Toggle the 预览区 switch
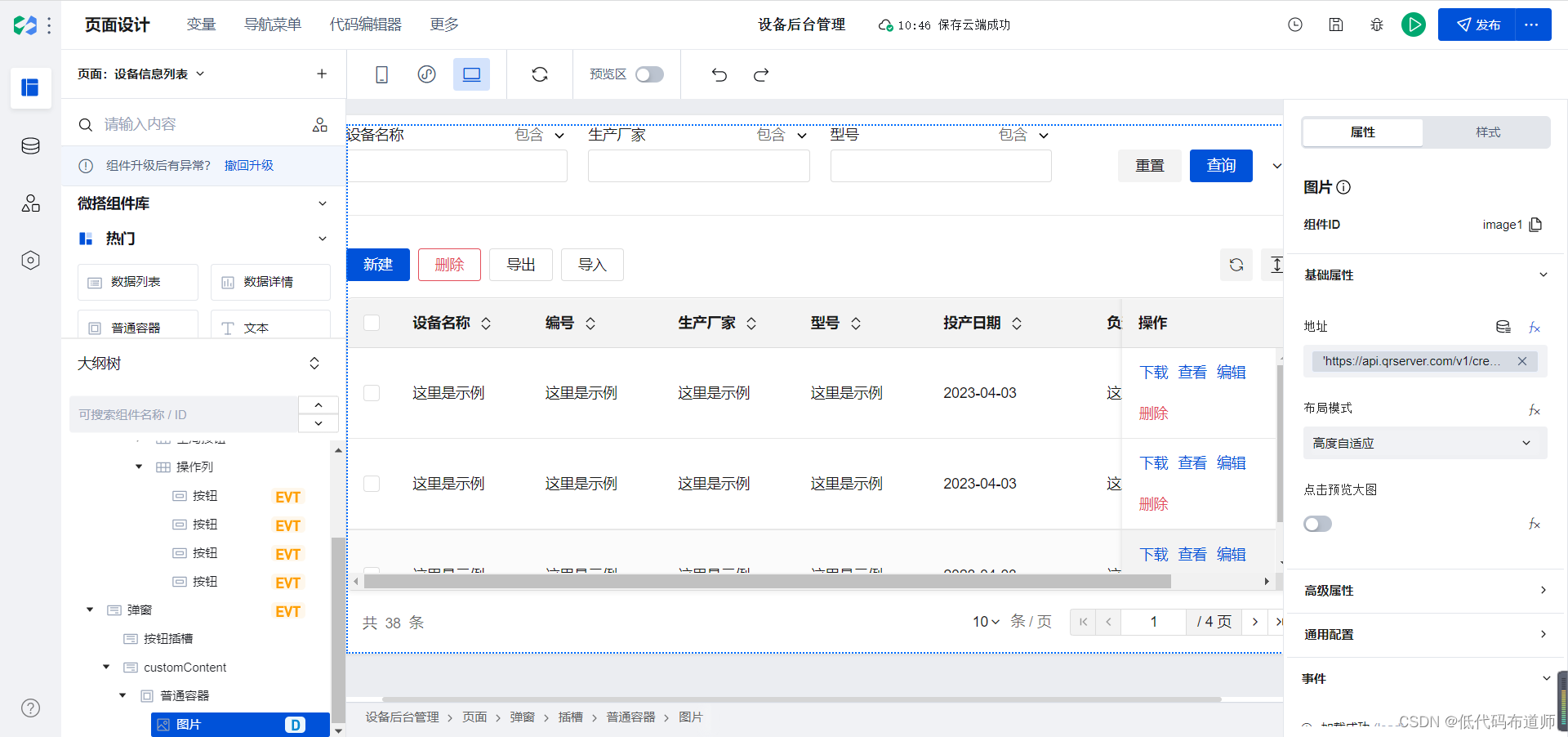Screen dimensions: 1568x737 (649, 74)
